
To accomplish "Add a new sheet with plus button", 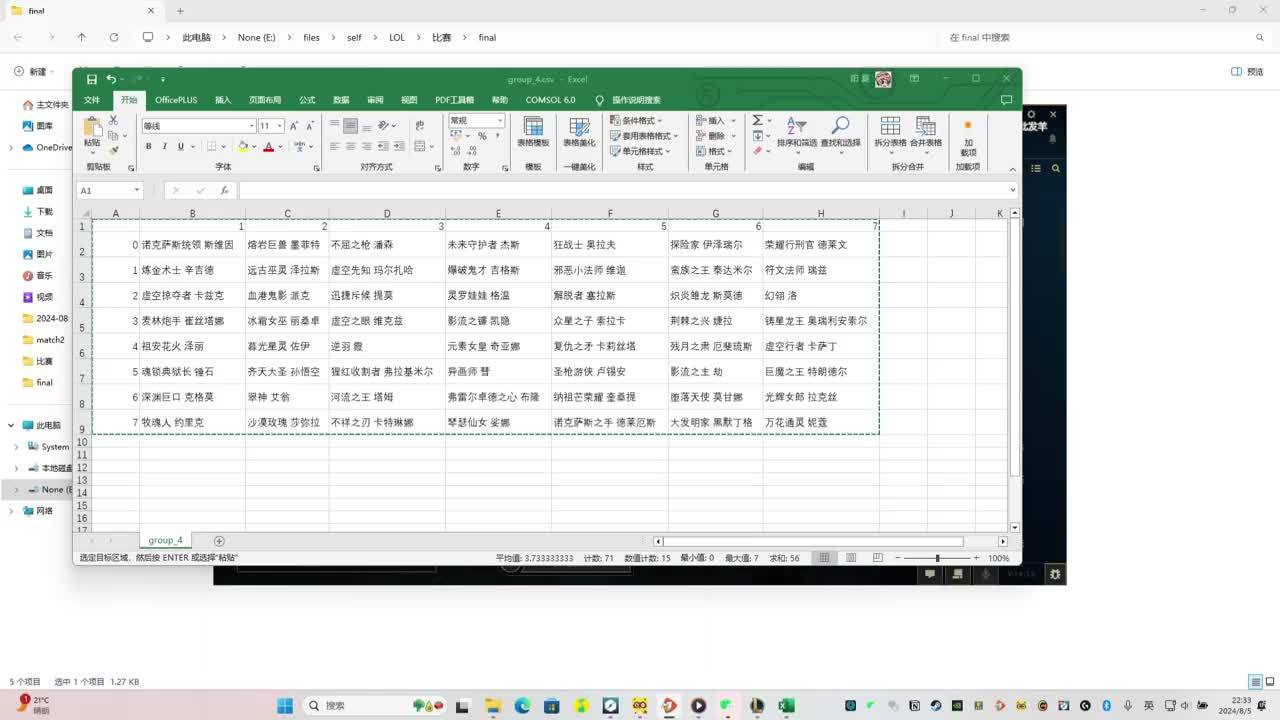I will point(219,541).
